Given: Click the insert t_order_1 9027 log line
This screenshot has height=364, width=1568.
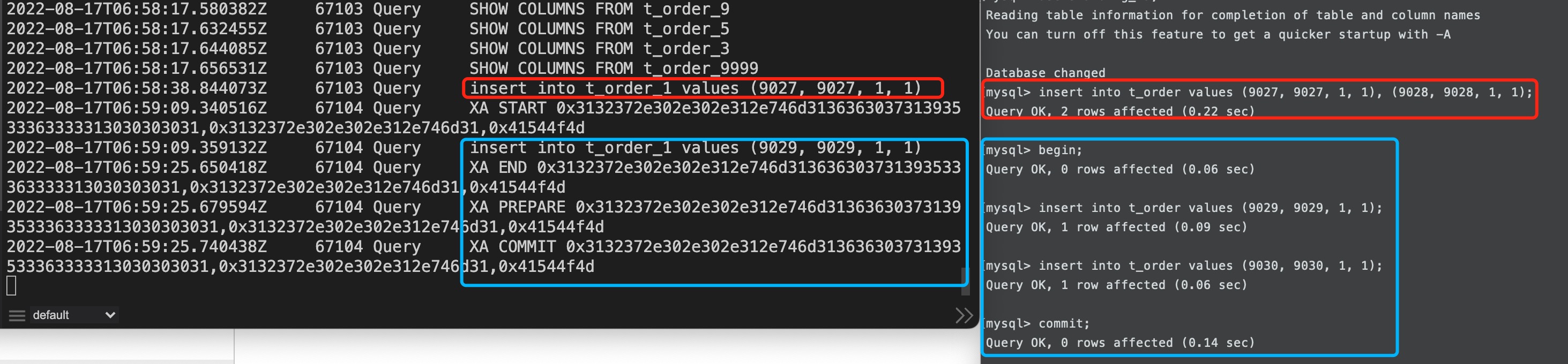Looking at the screenshot, I should [x=464, y=88].
